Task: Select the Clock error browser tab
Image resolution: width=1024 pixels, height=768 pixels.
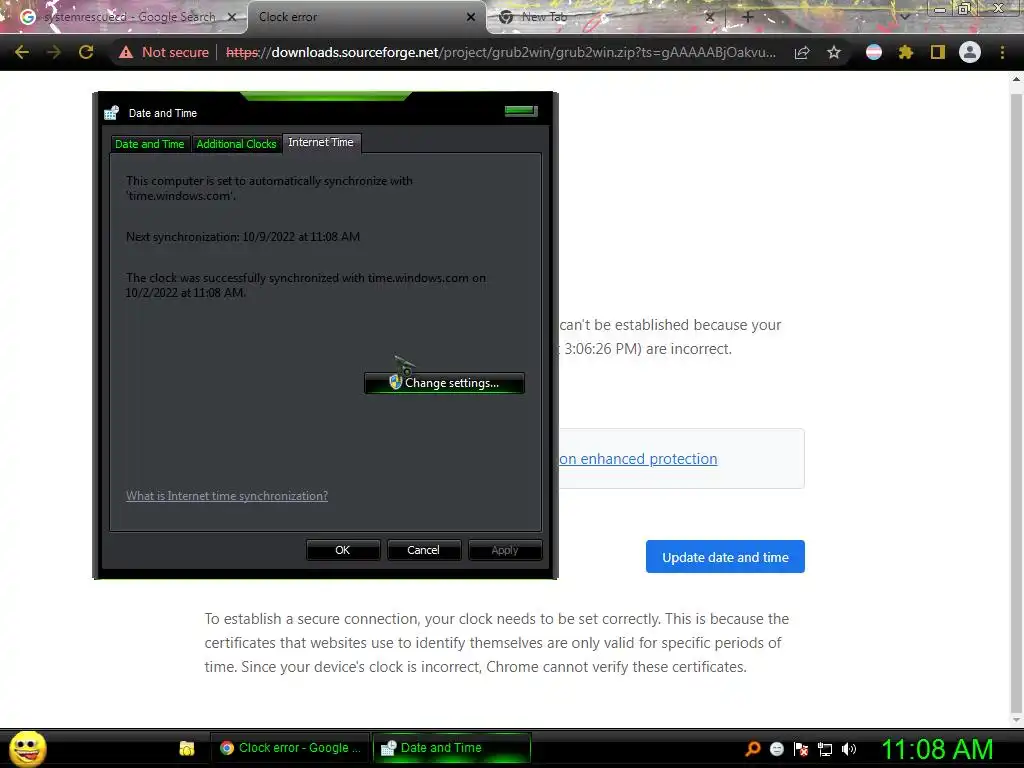Action: pyautogui.click(x=366, y=17)
